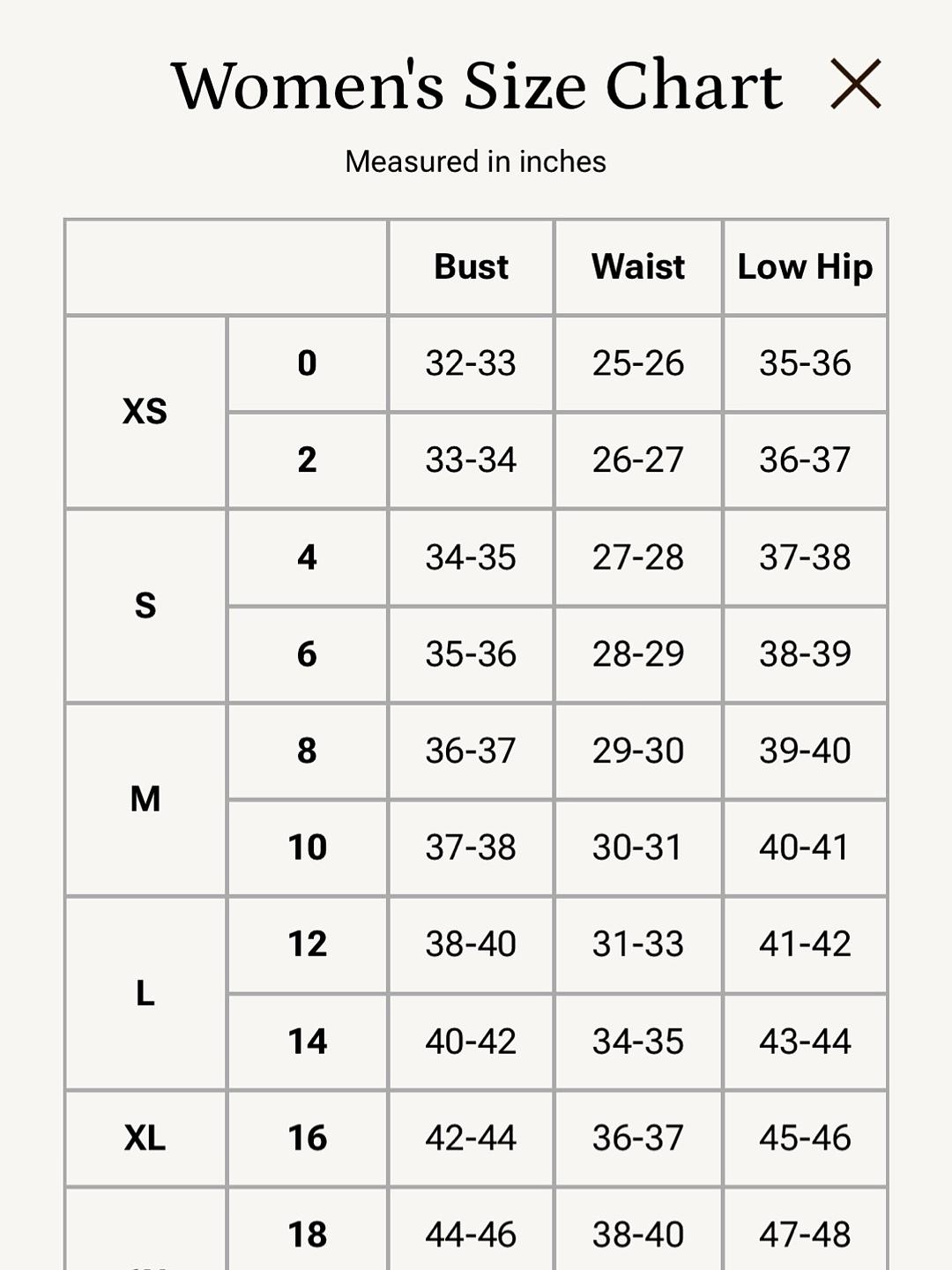Tap the Measured in inches subtitle

coord(476,161)
